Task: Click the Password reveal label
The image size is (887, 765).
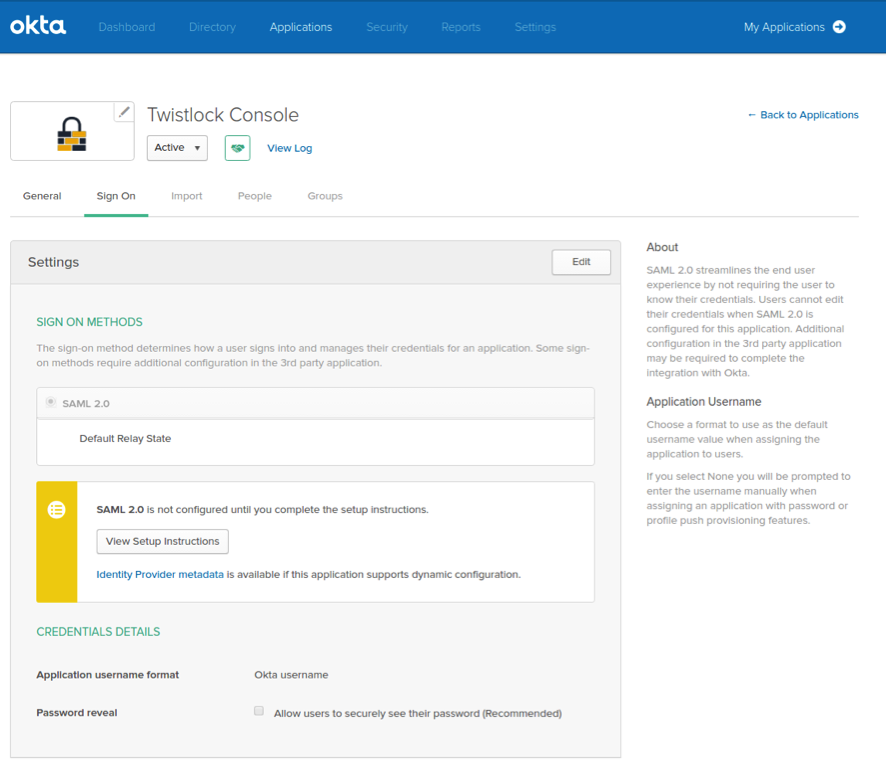Action: click(77, 712)
